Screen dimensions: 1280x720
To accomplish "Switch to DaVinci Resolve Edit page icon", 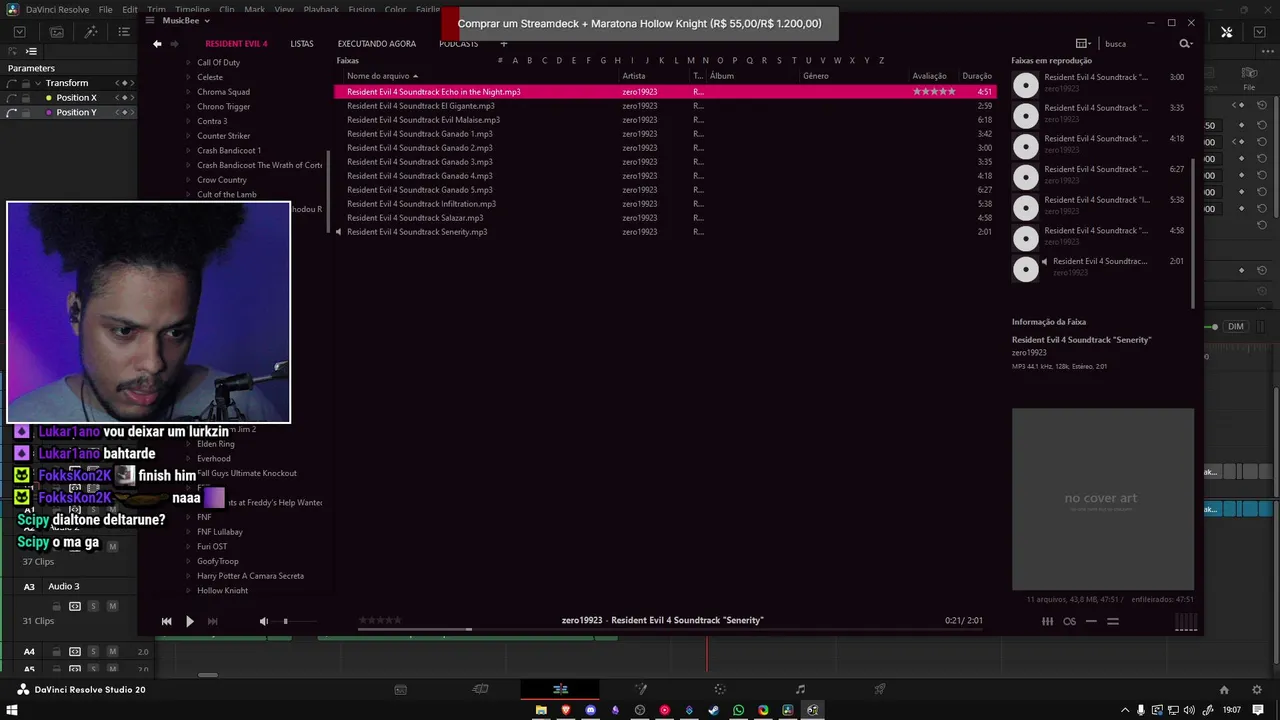I will 560,689.
